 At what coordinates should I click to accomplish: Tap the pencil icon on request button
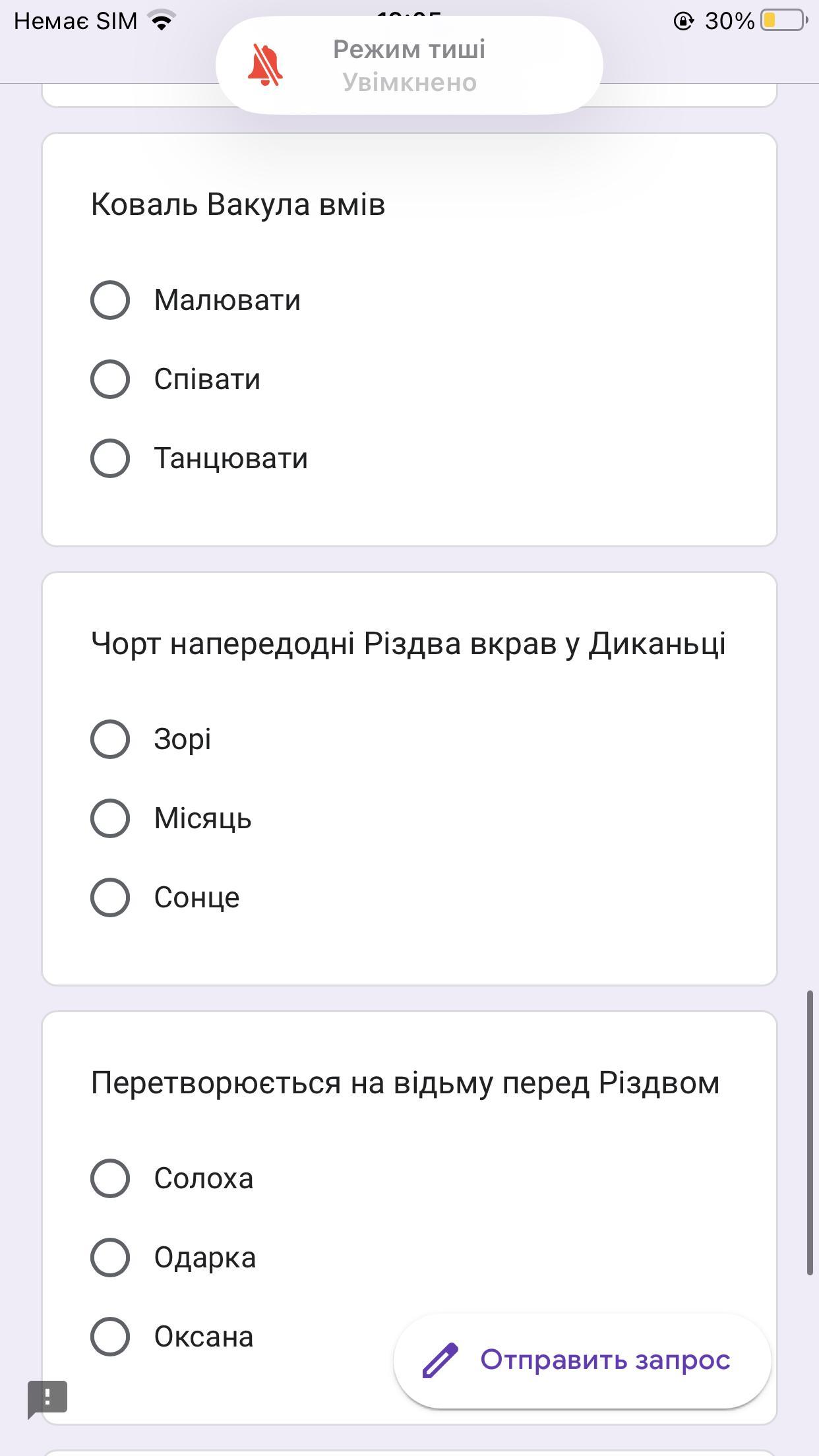click(x=440, y=1360)
